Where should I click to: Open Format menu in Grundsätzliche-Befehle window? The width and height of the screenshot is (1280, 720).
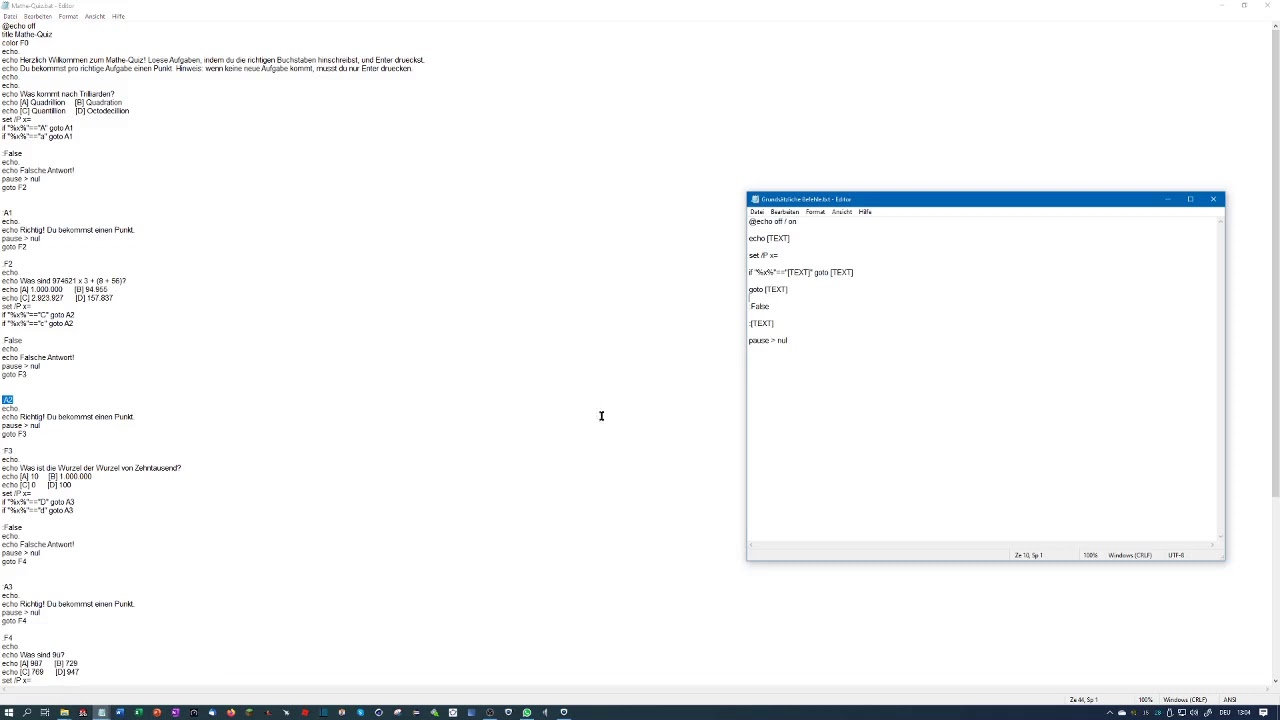pos(815,212)
